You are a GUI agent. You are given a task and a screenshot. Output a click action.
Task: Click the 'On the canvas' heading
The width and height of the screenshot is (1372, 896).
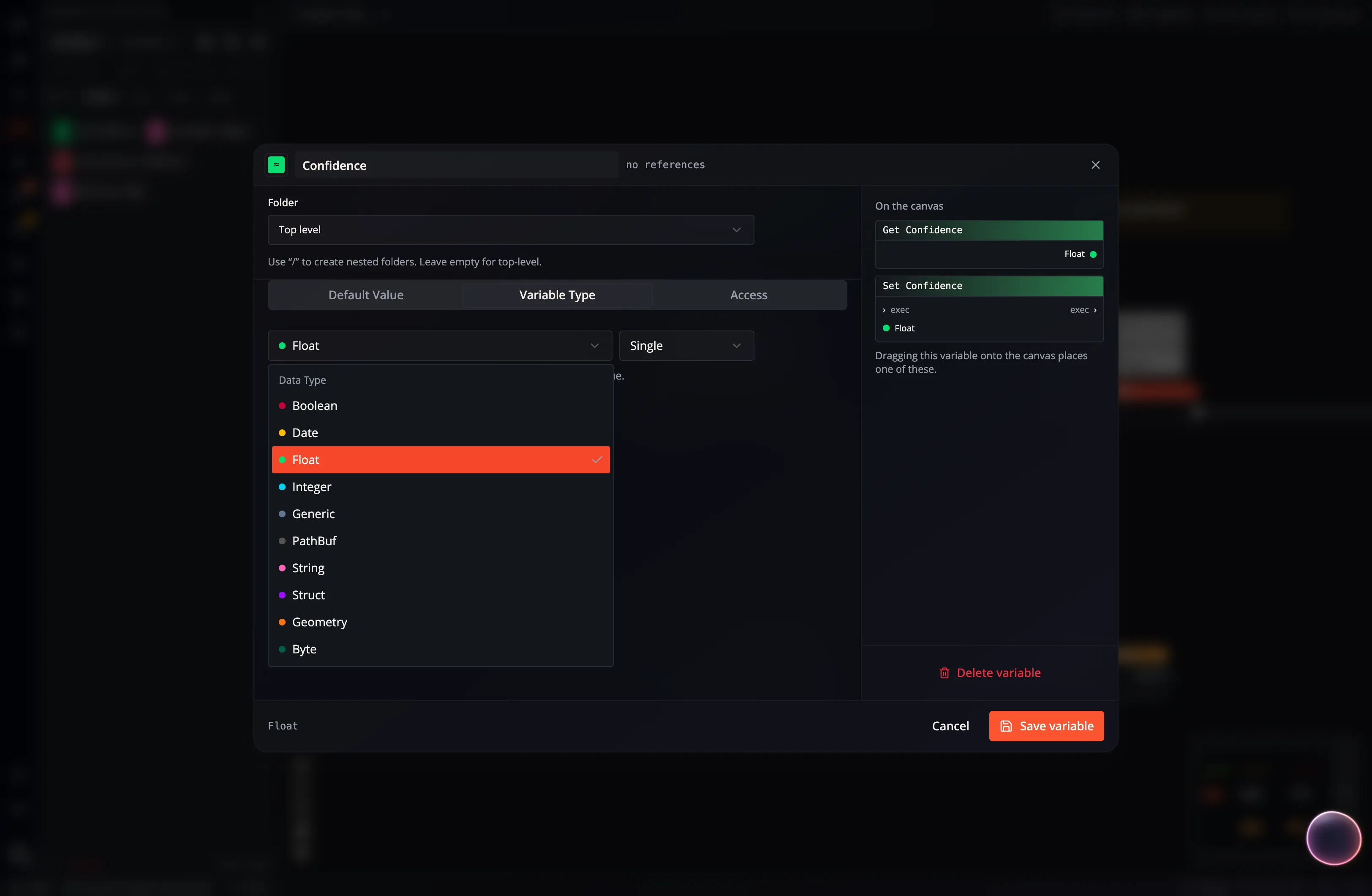(x=909, y=206)
